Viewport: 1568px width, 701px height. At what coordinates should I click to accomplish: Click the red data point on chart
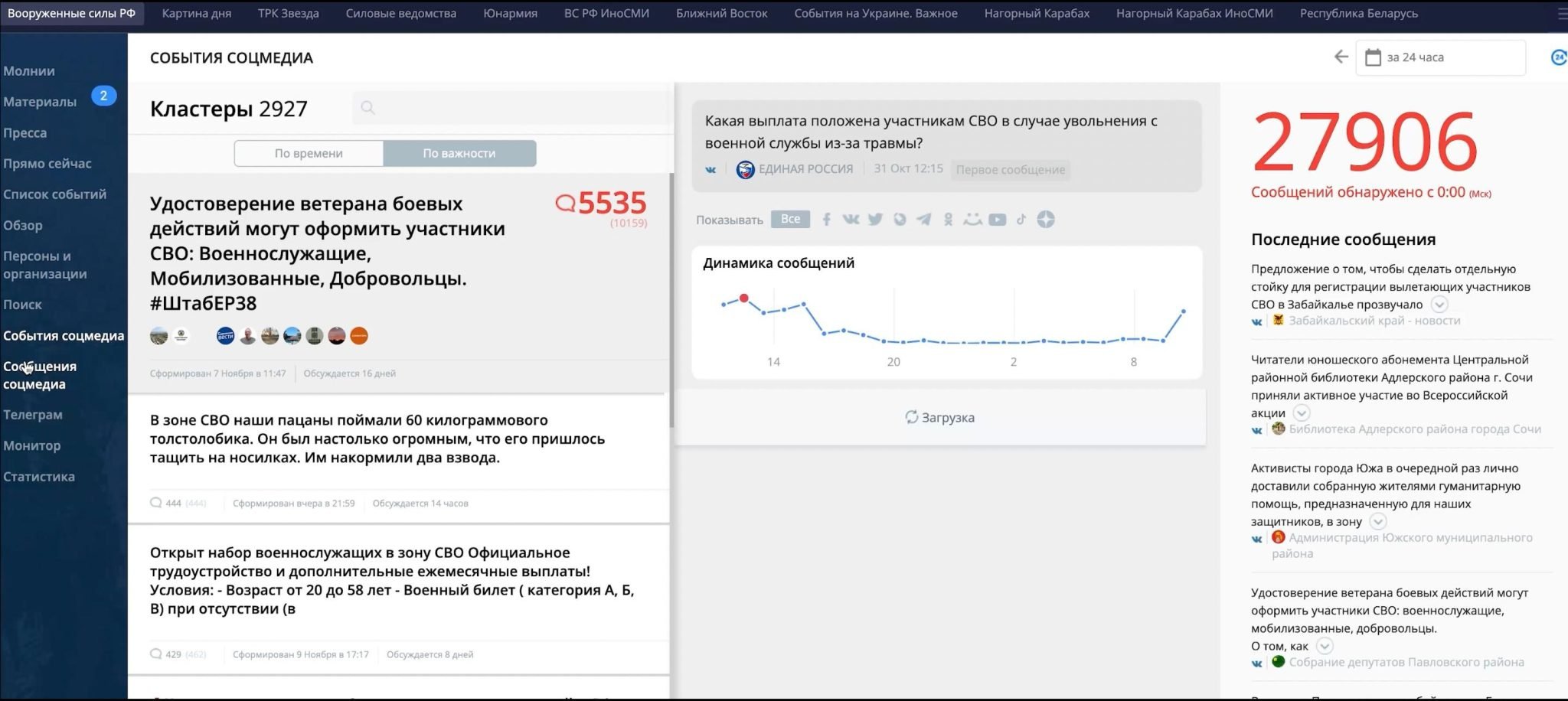point(743,298)
